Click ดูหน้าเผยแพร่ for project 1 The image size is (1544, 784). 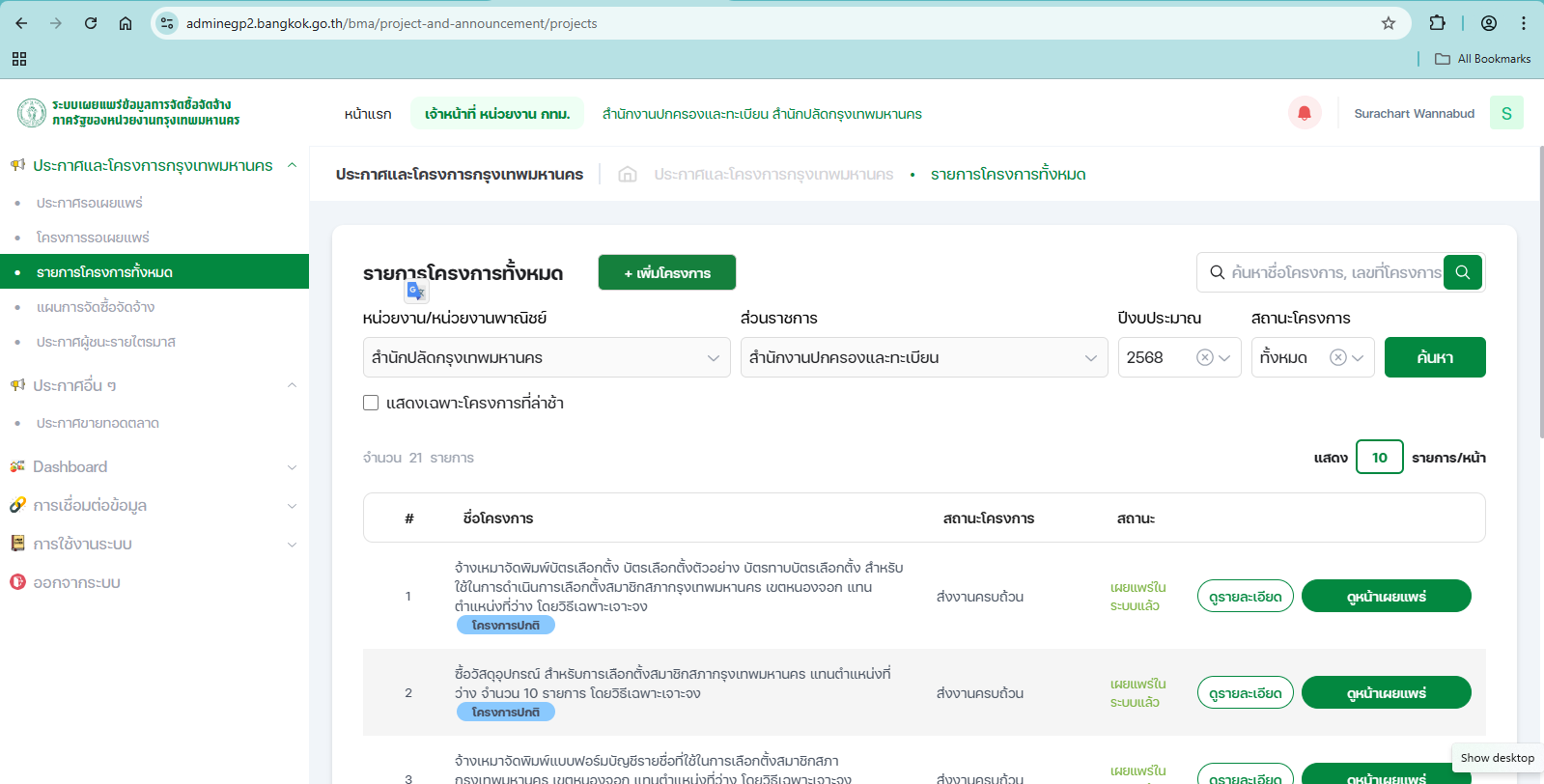pos(1387,597)
